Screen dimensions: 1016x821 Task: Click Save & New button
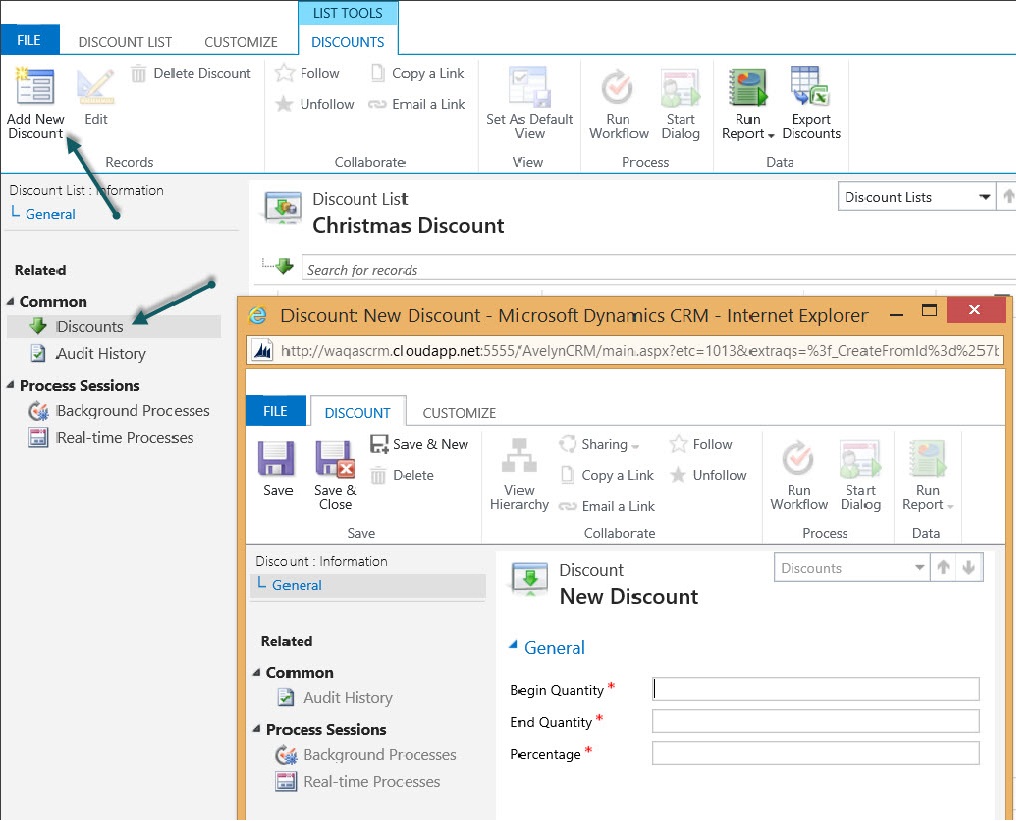coord(419,444)
